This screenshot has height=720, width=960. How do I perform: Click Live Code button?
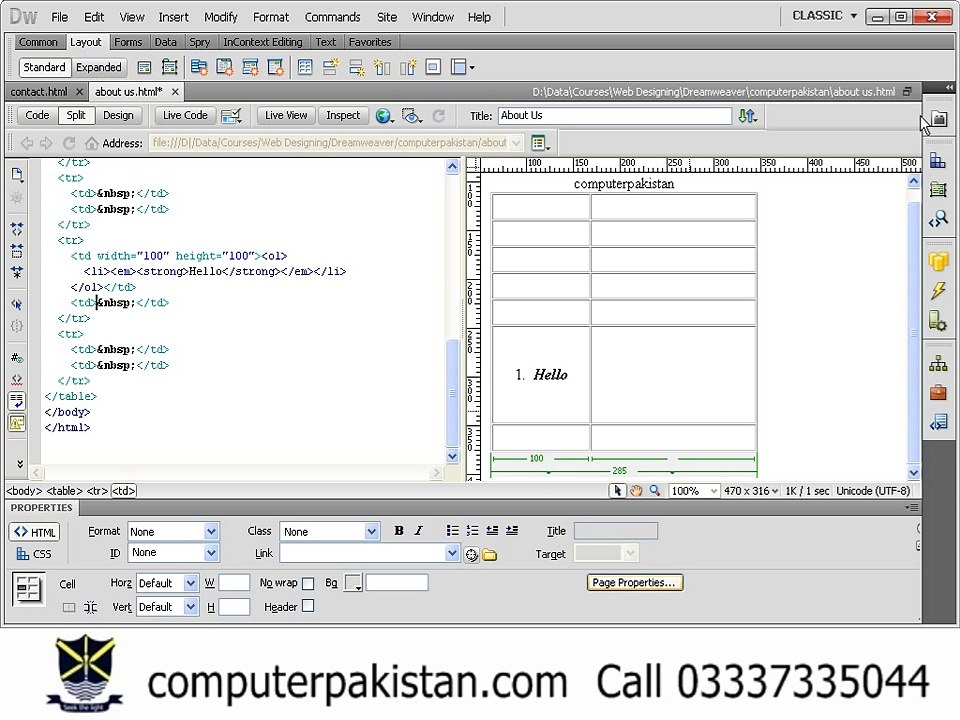(x=185, y=115)
